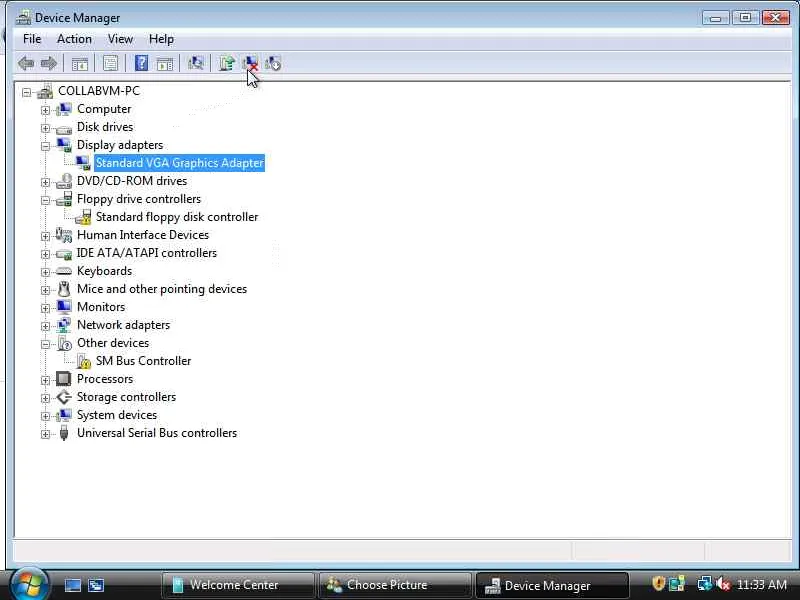Collapse the Display adapters category
The width and height of the screenshot is (800, 600).
pos(45,146)
